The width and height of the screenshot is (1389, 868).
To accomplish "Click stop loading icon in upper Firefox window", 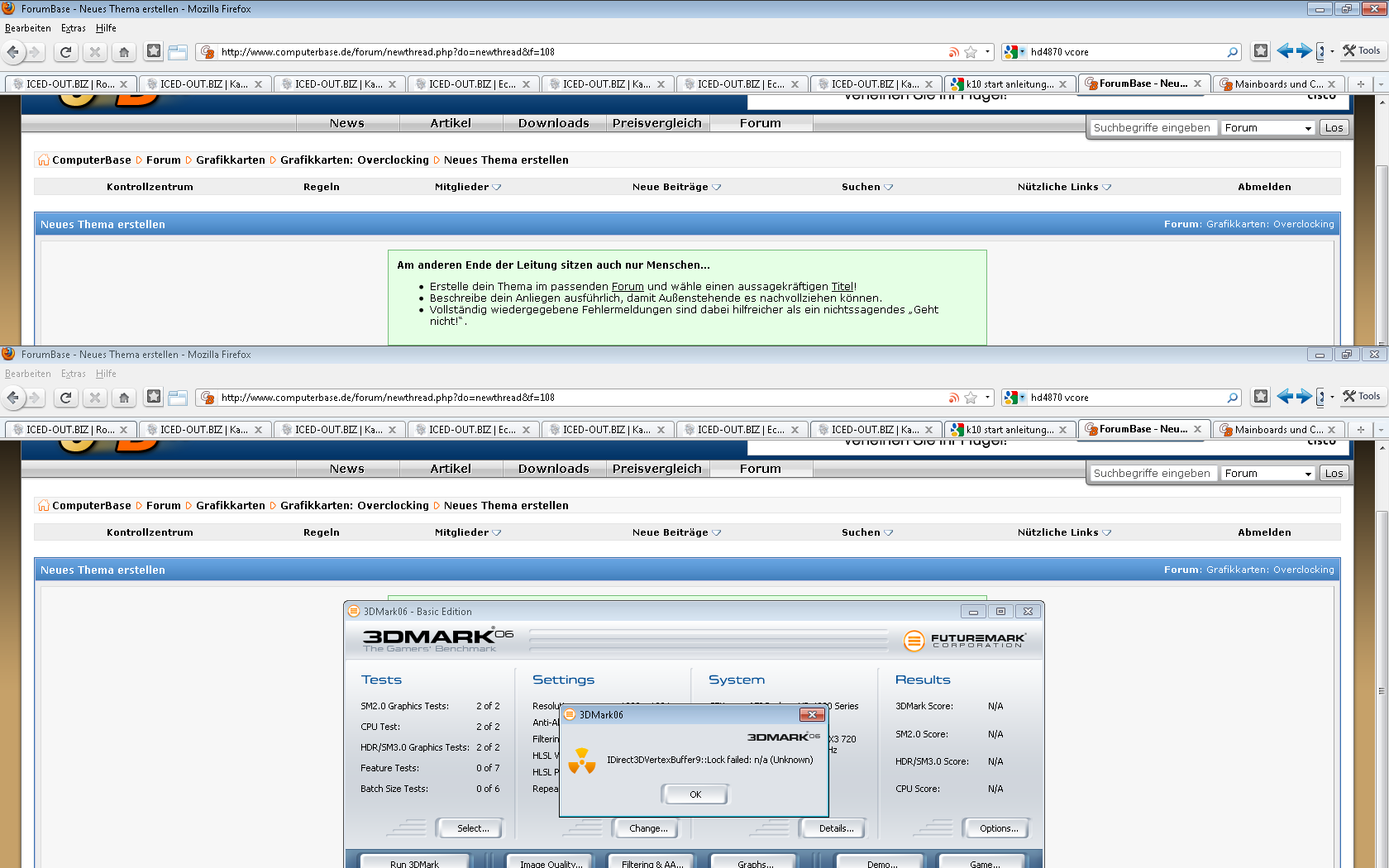I will click(95, 52).
